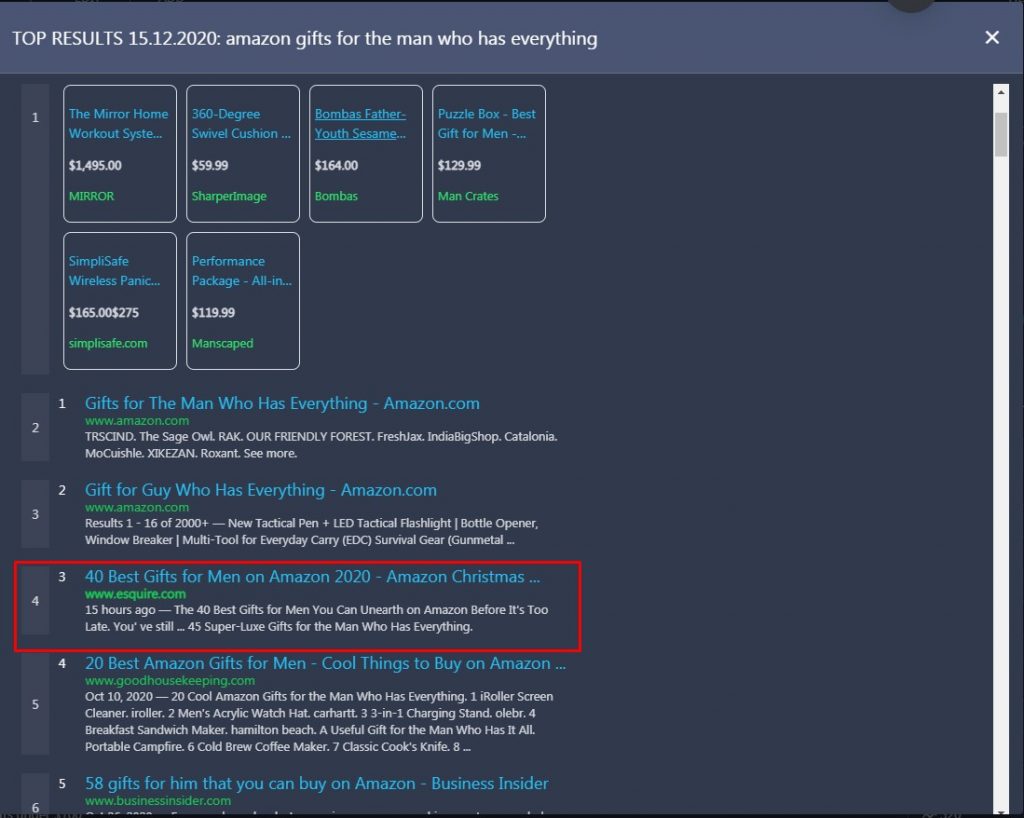Click the $165.00$275 price
This screenshot has width=1024, height=818.
104,313
